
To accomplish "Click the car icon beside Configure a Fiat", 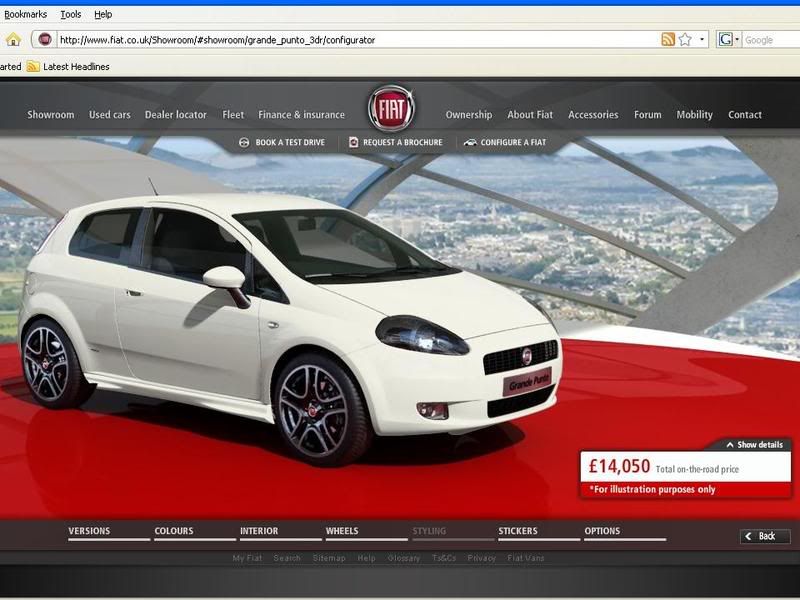I will point(470,142).
